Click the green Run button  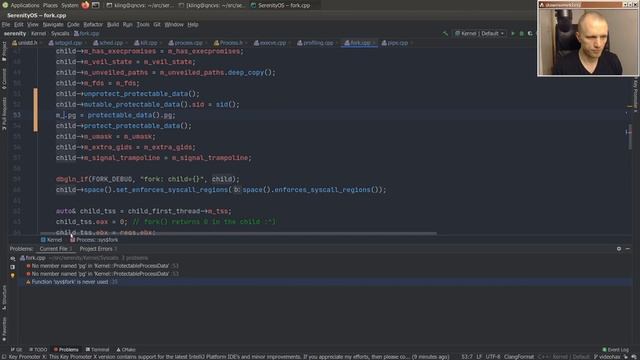pos(513,33)
